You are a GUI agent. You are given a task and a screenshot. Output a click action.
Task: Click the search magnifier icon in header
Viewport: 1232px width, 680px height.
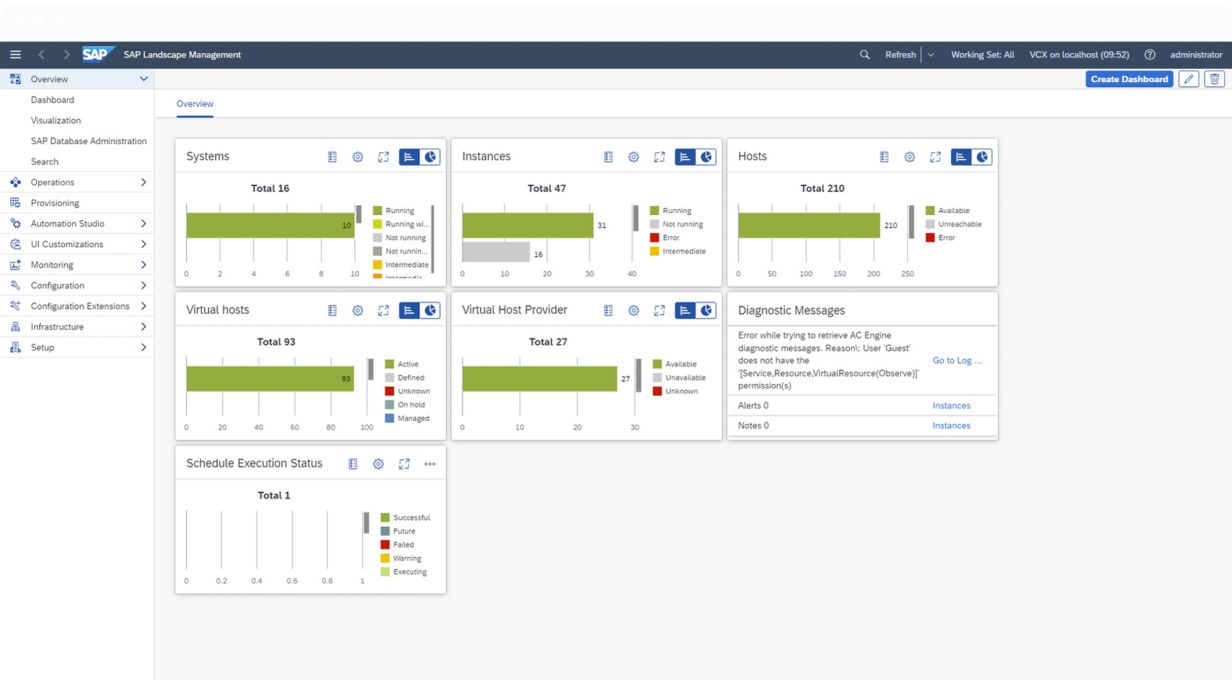click(x=865, y=55)
